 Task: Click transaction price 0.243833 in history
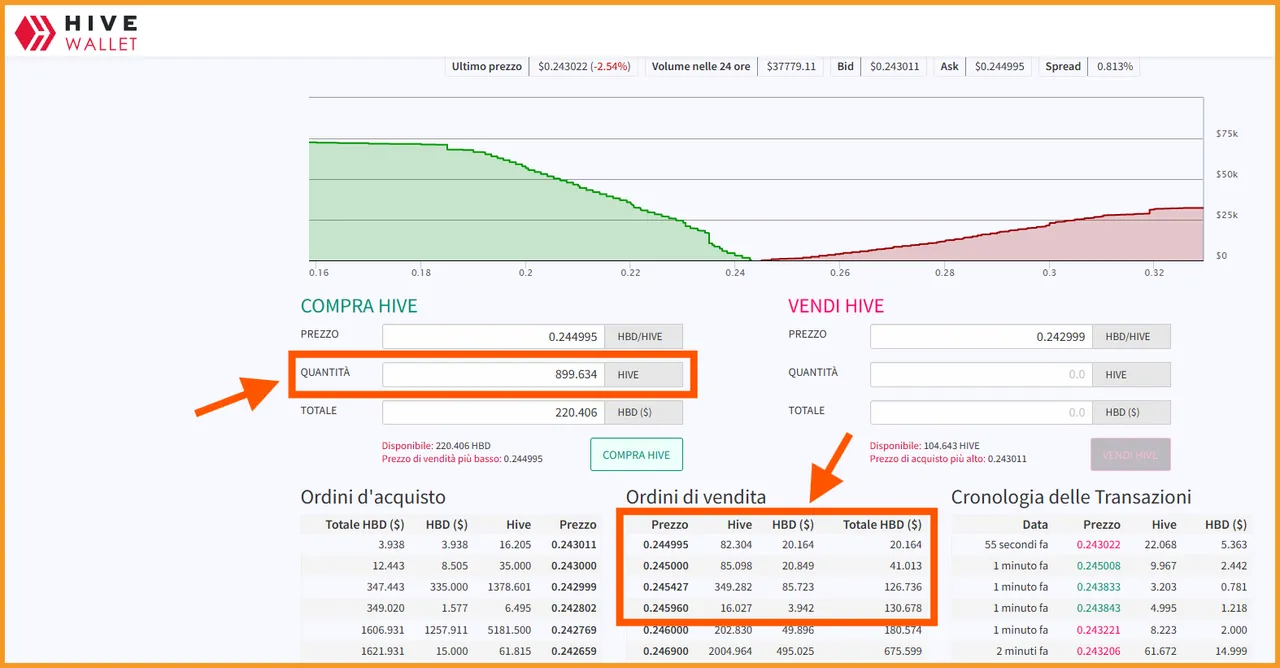click(1099, 587)
